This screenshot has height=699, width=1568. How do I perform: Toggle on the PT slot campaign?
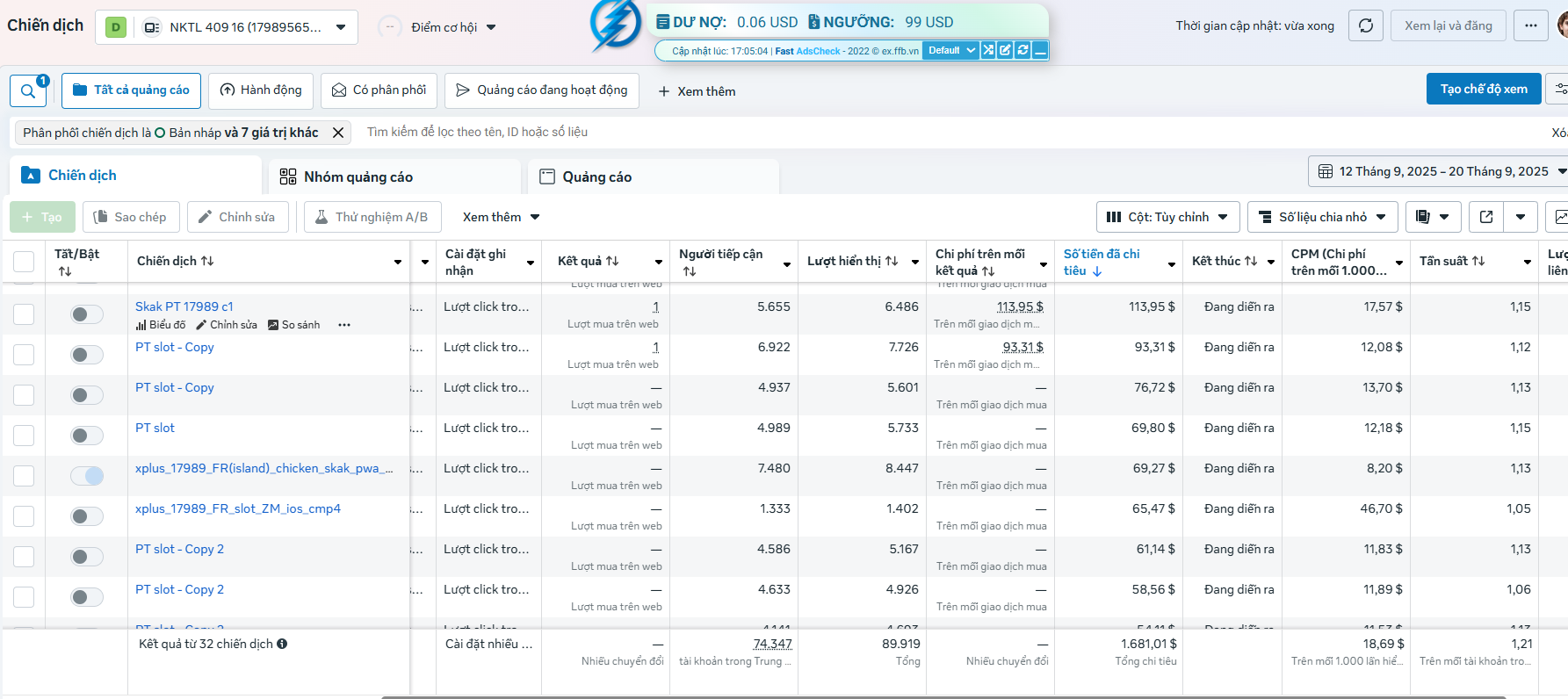(x=87, y=436)
